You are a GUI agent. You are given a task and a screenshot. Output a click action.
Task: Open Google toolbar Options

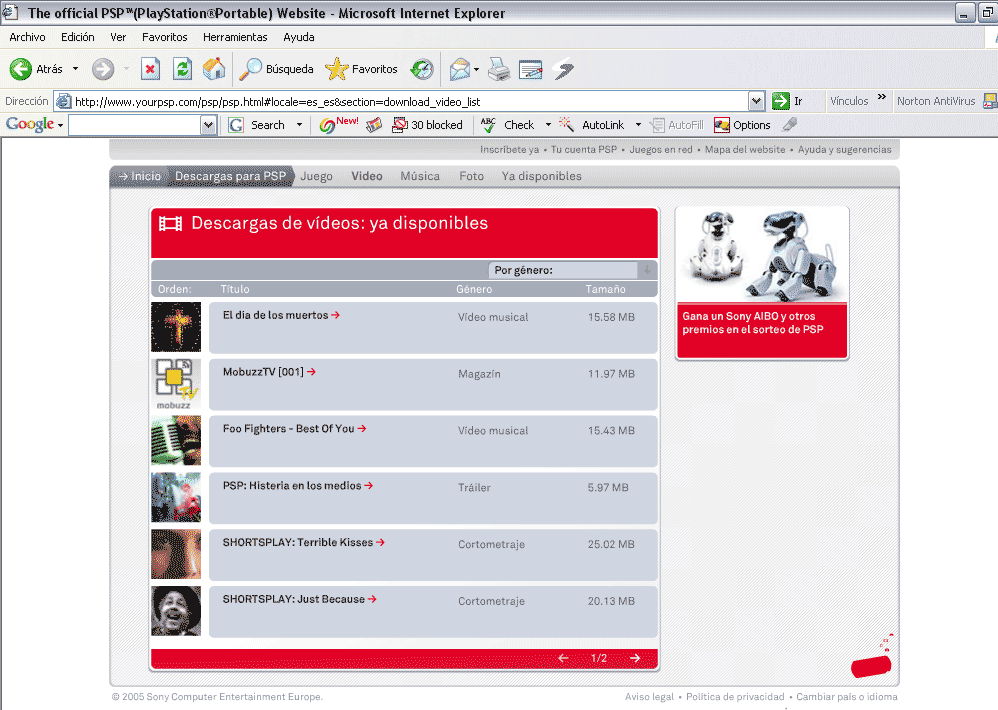[x=742, y=125]
